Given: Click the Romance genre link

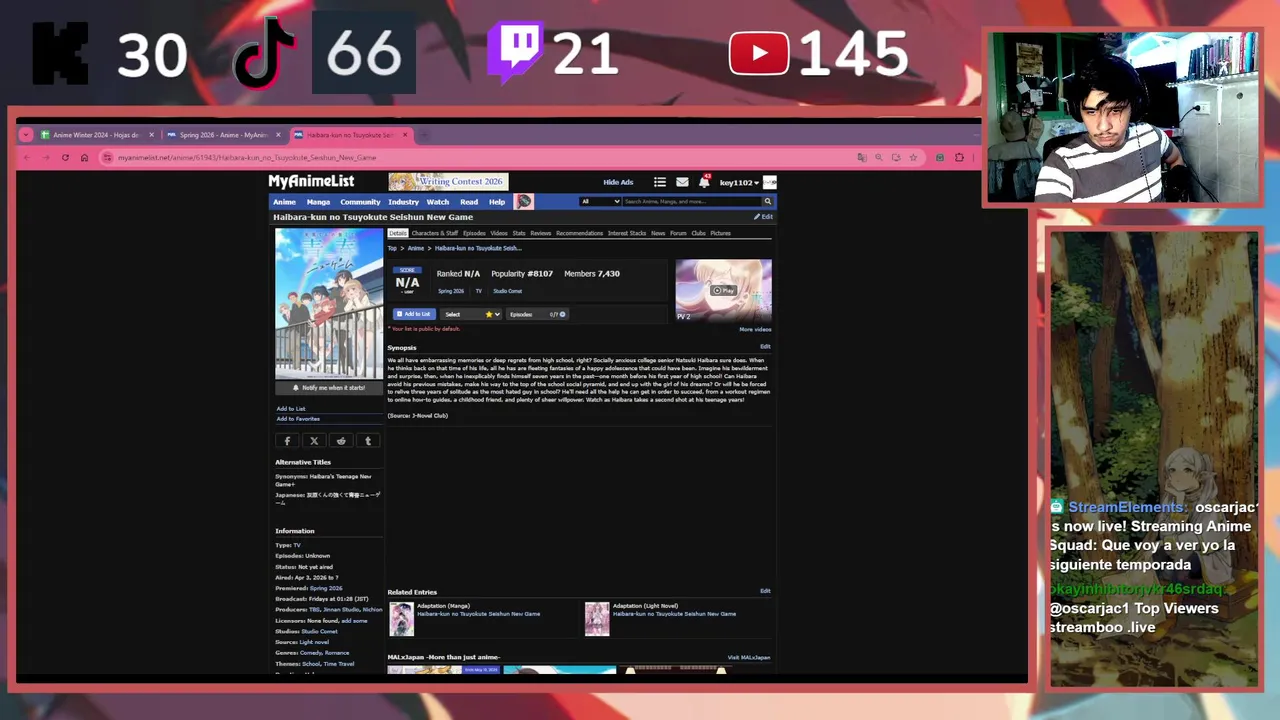Looking at the screenshot, I should pos(337,653).
